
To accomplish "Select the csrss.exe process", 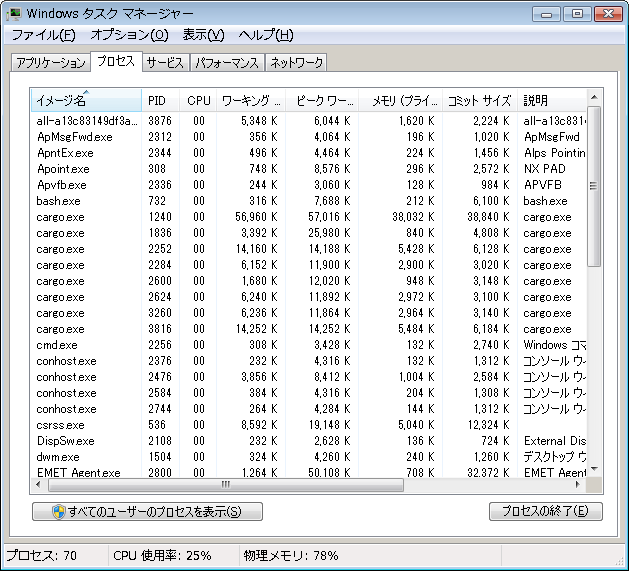I will 309,425.
